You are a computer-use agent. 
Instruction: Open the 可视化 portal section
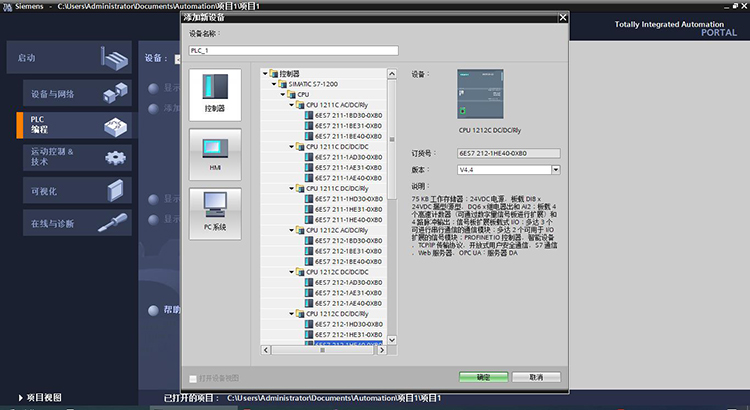[77, 191]
